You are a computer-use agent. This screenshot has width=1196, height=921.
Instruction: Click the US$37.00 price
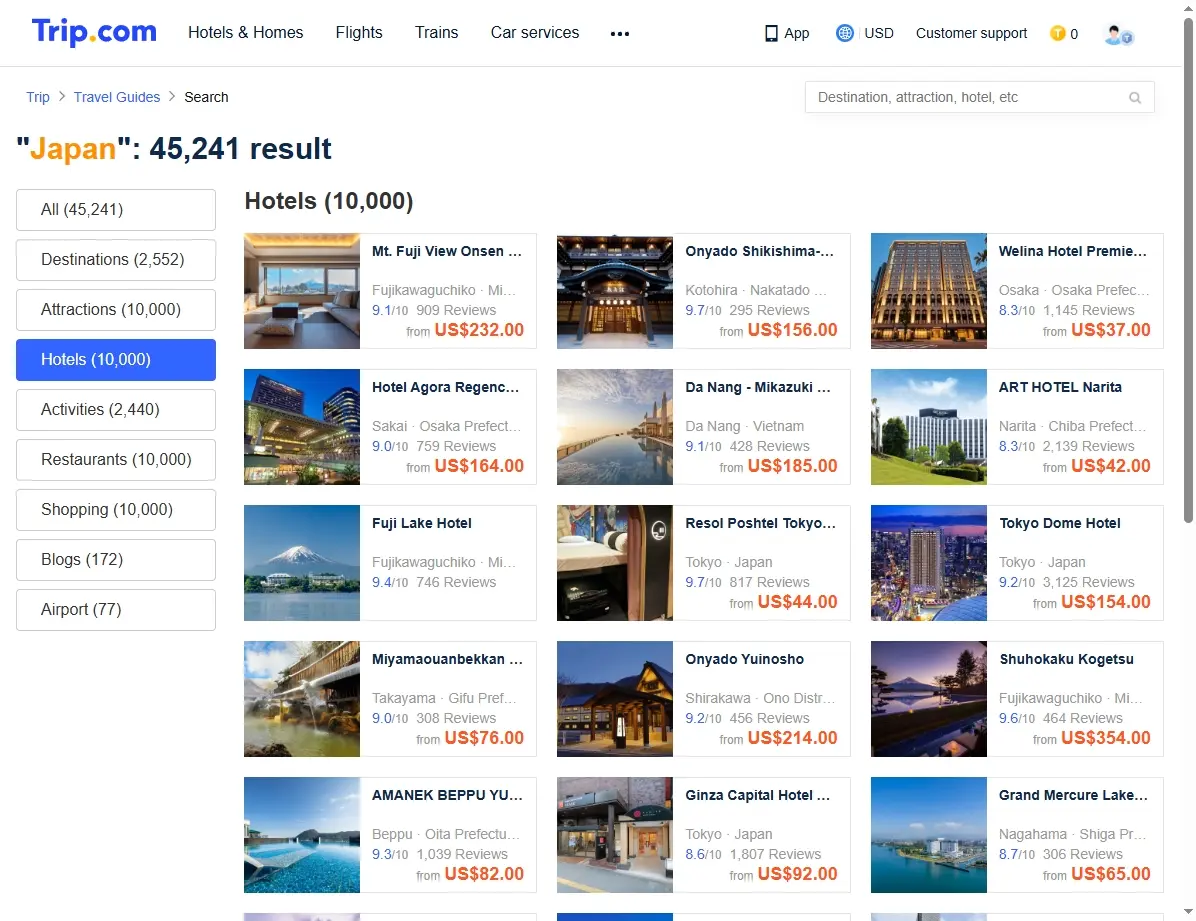pos(1111,330)
